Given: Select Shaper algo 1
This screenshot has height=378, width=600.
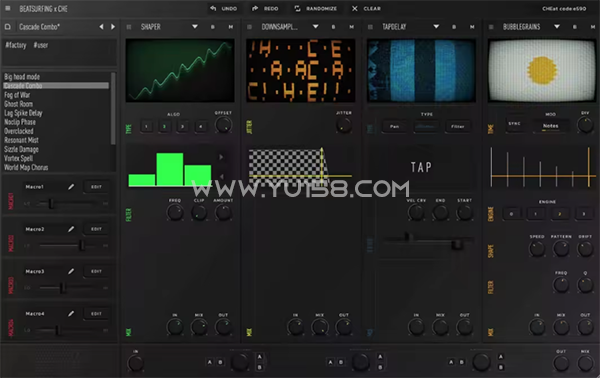Looking at the screenshot, I should [147, 126].
